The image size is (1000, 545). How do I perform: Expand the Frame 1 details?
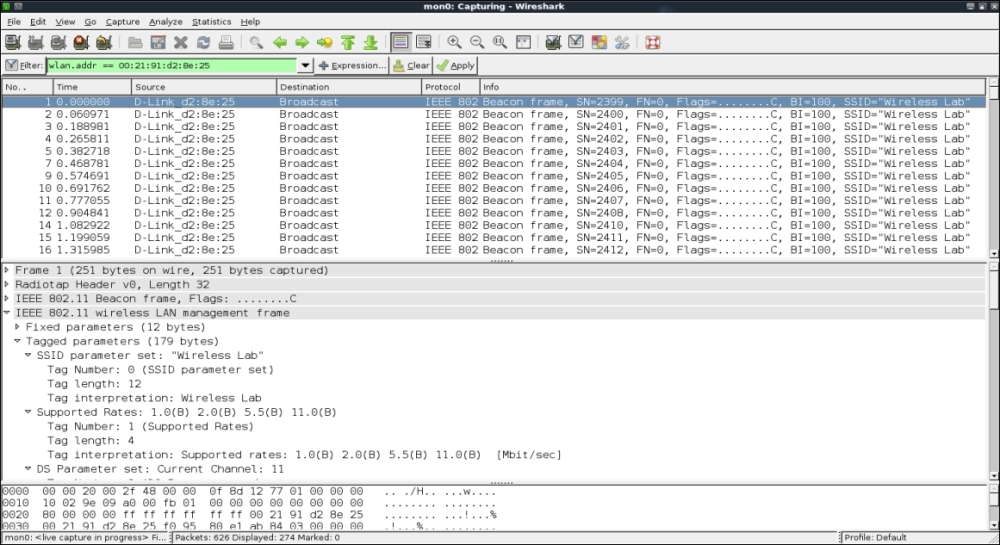click(x=7, y=270)
